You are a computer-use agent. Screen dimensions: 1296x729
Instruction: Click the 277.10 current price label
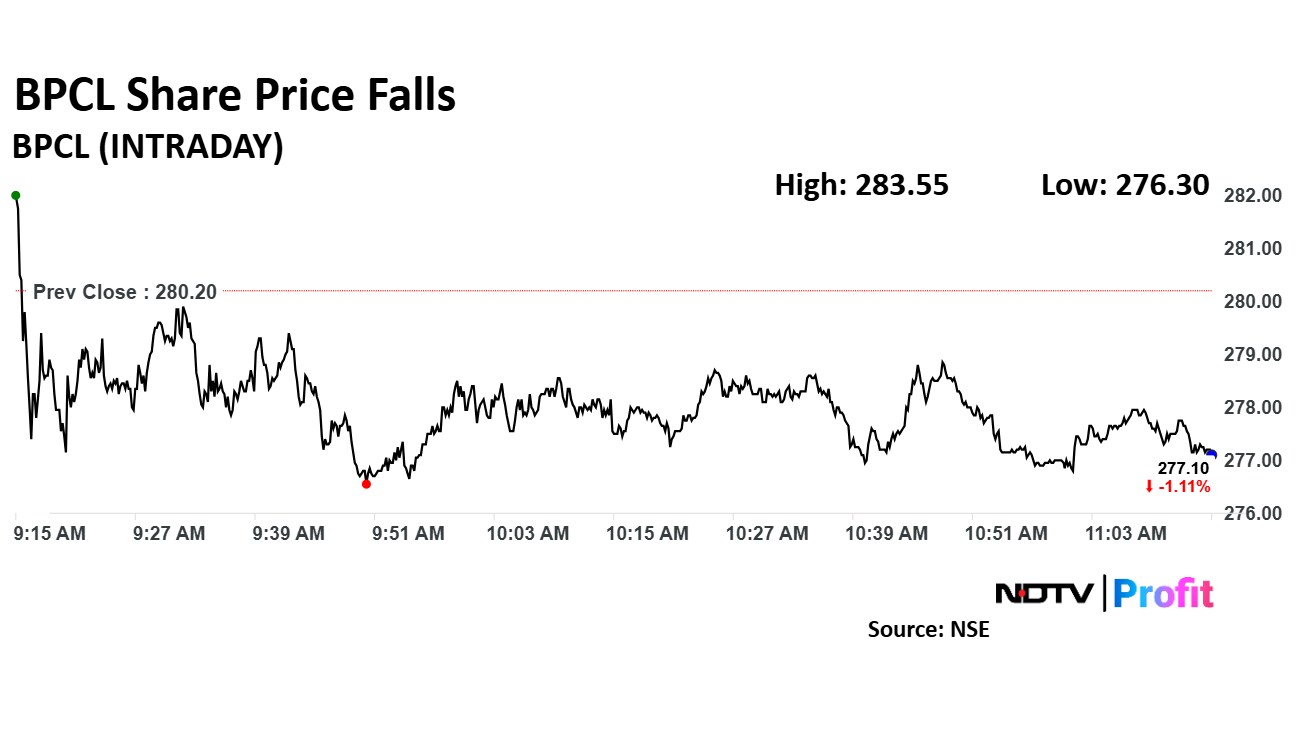pyautogui.click(x=1184, y=469)
